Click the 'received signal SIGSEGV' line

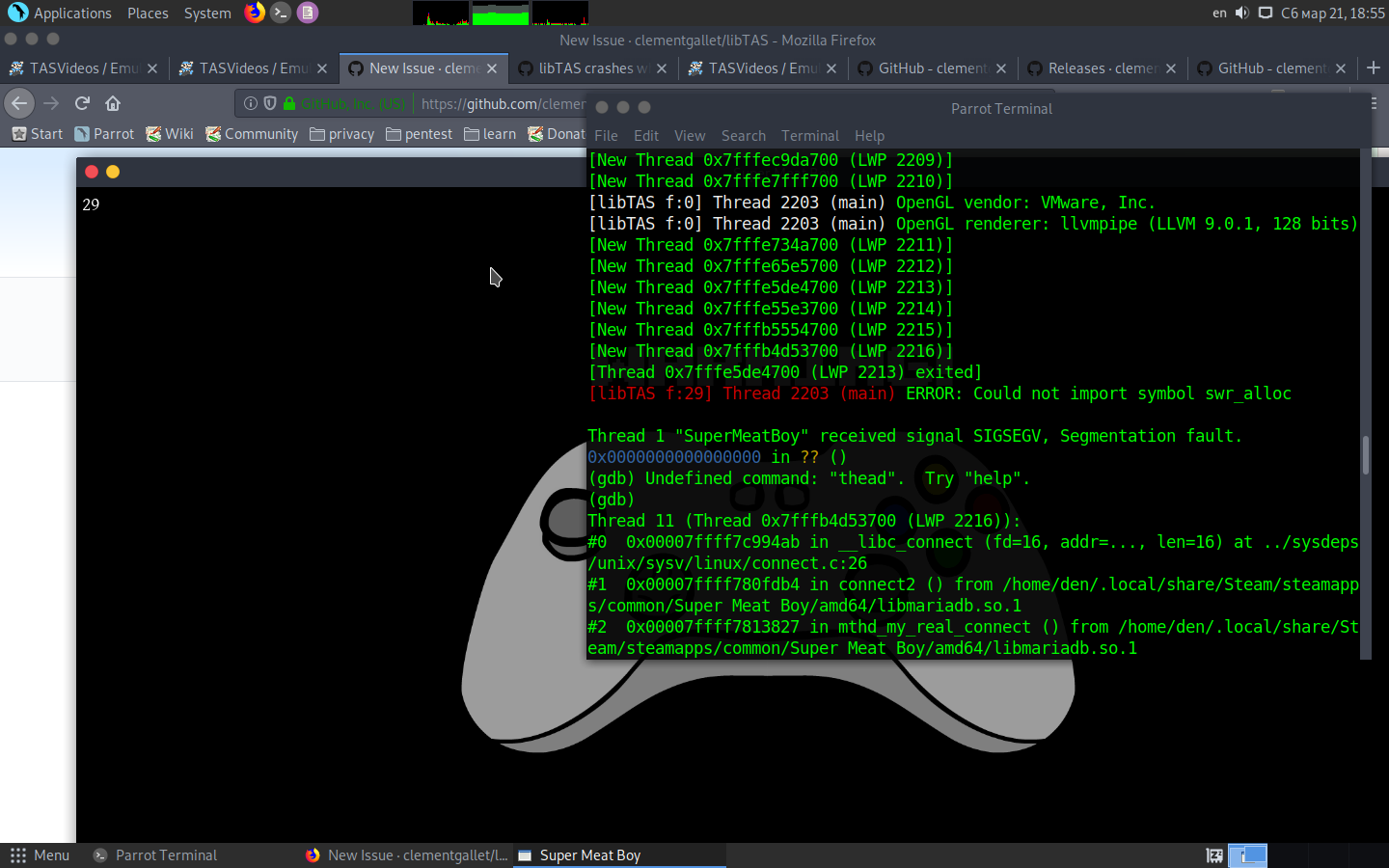click(914, 436)
